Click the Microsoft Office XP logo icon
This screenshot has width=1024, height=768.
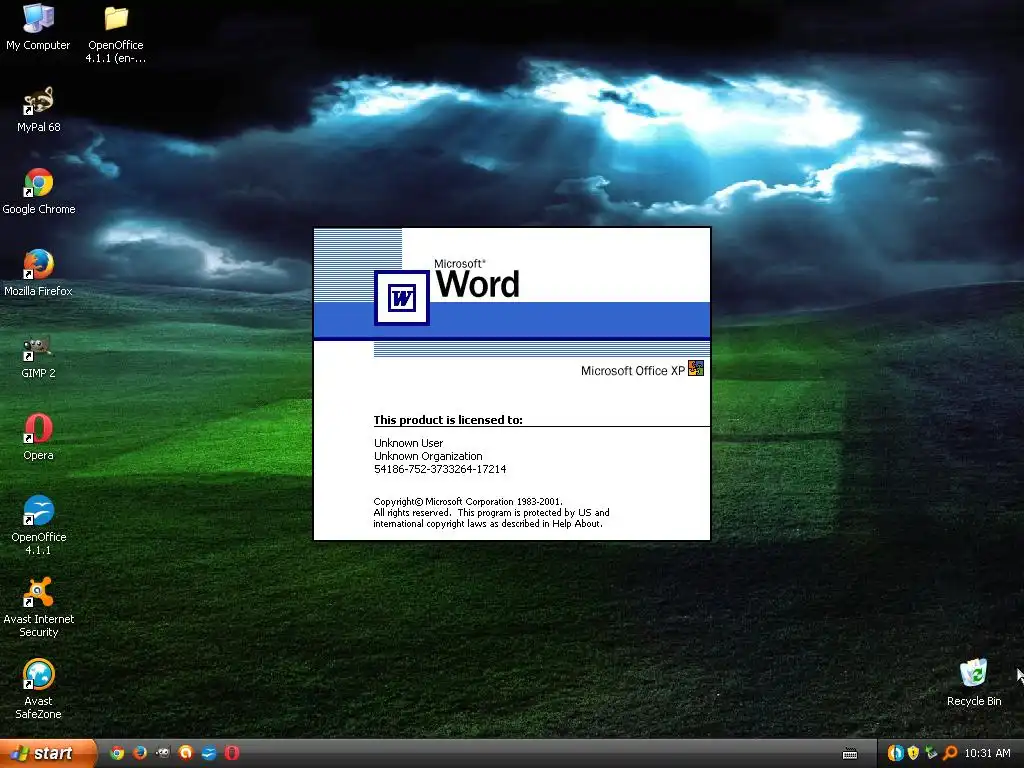pyautogui.click(x=696, y=368)
